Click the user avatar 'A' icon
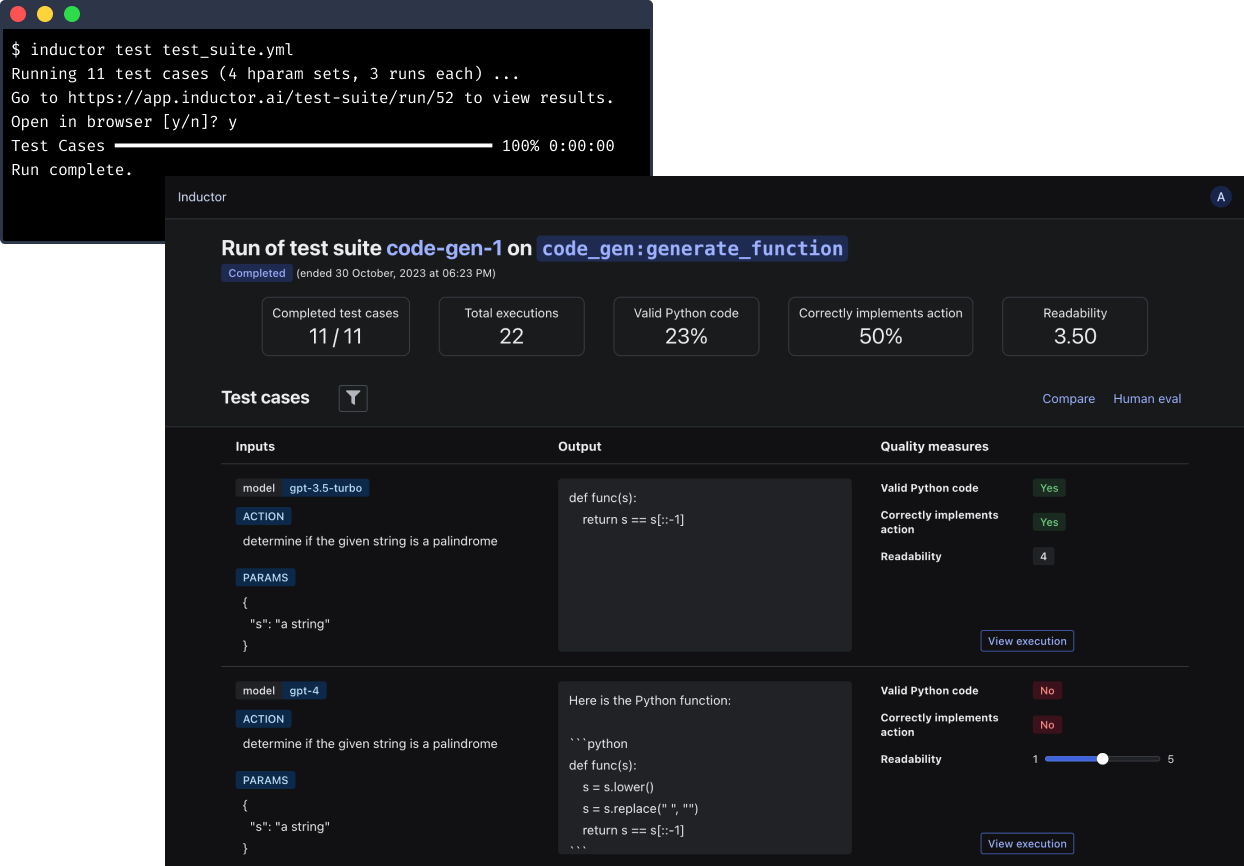The width and height of the screenshot is (1244, 866). pos(1220,197)
